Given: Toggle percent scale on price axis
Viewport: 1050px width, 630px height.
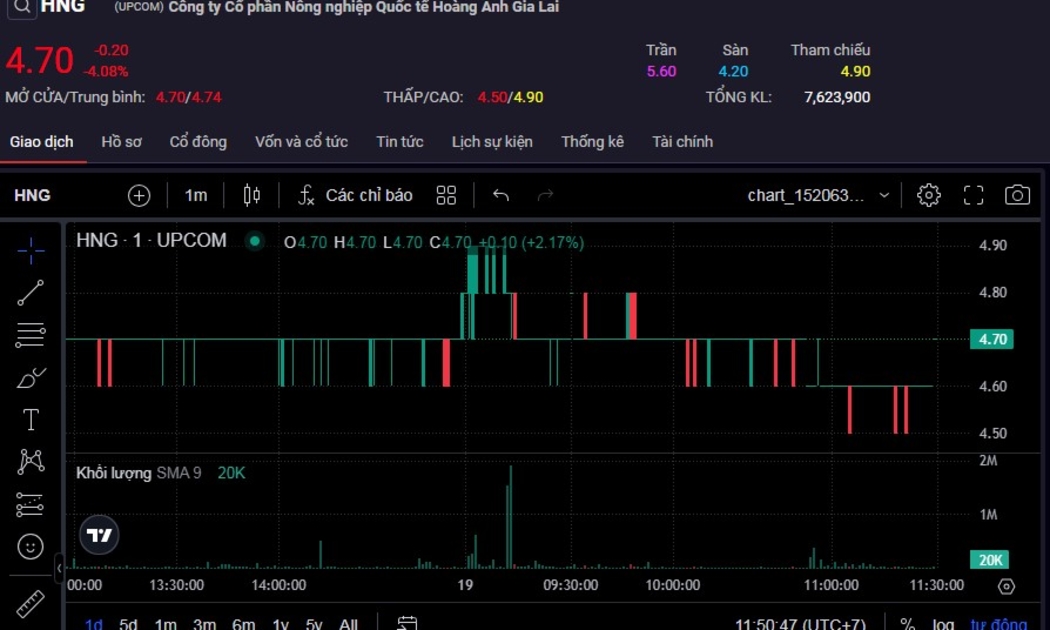Looking at the screenshot, I should click(x=907, y=624).
